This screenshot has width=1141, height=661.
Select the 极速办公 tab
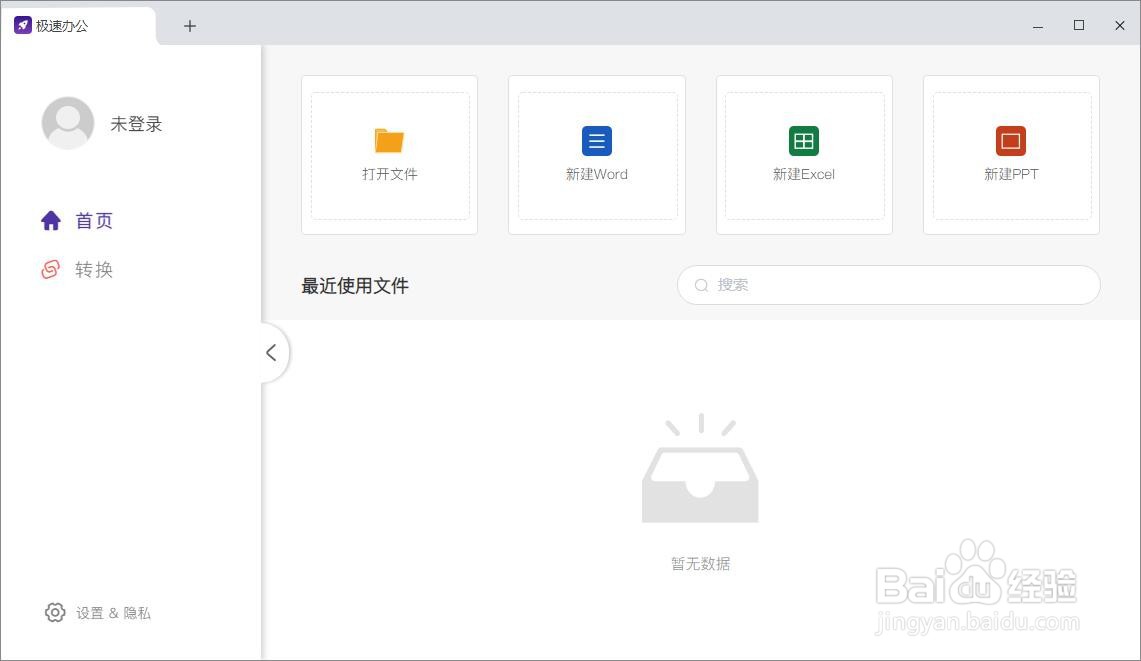click(78, 25)
